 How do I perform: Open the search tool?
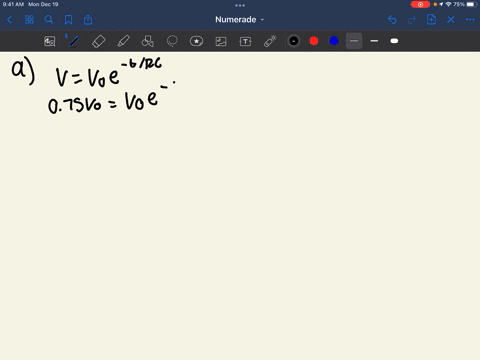click(49, 20)
